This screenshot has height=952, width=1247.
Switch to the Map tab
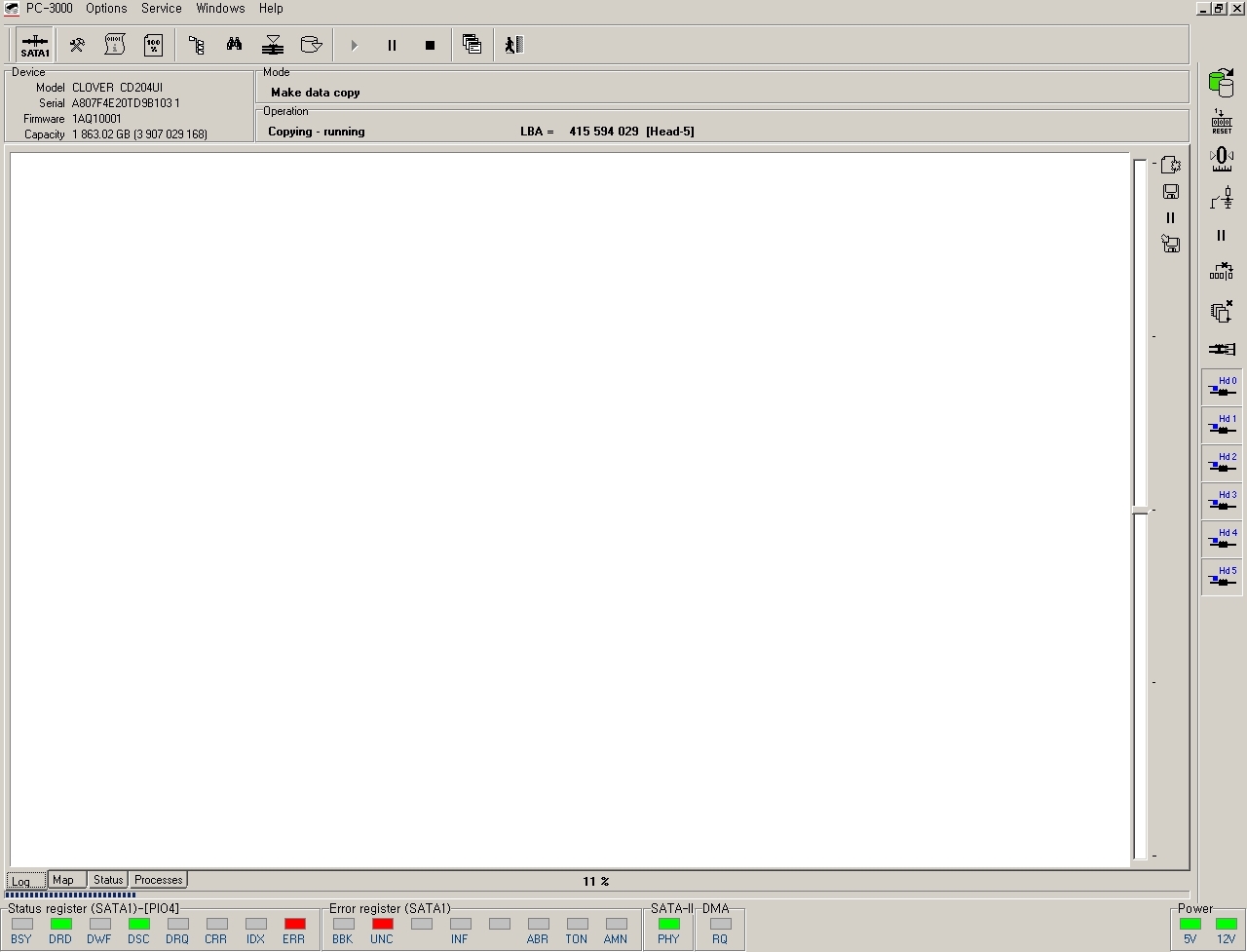(x=66, y=880)
